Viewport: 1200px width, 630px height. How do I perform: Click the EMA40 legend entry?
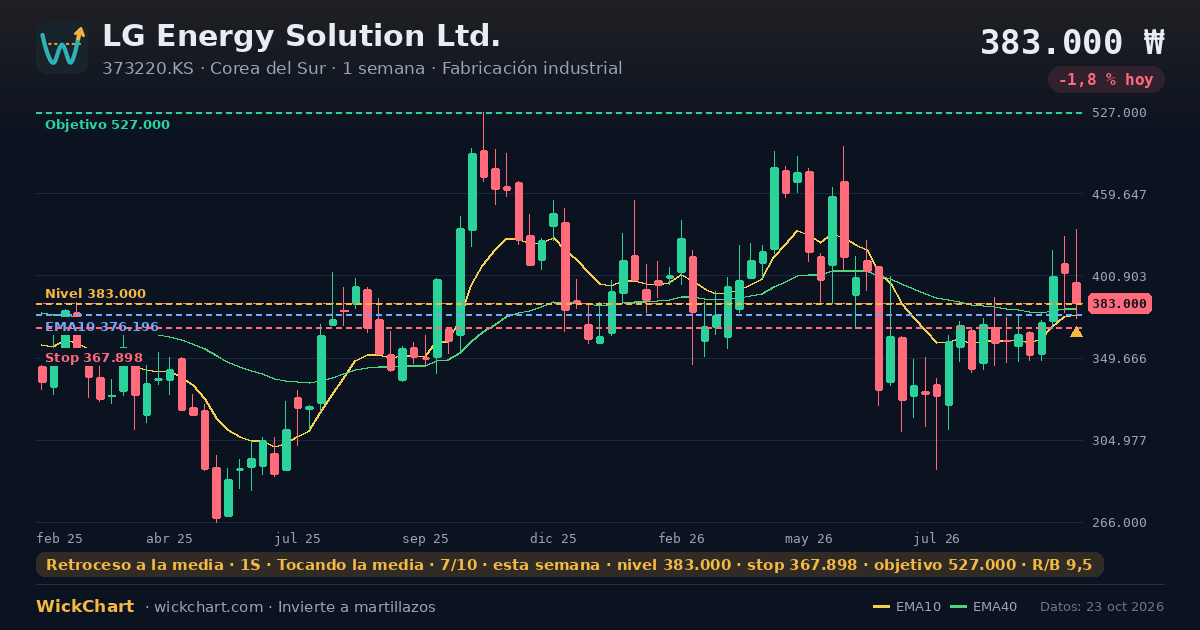(984, 607)
